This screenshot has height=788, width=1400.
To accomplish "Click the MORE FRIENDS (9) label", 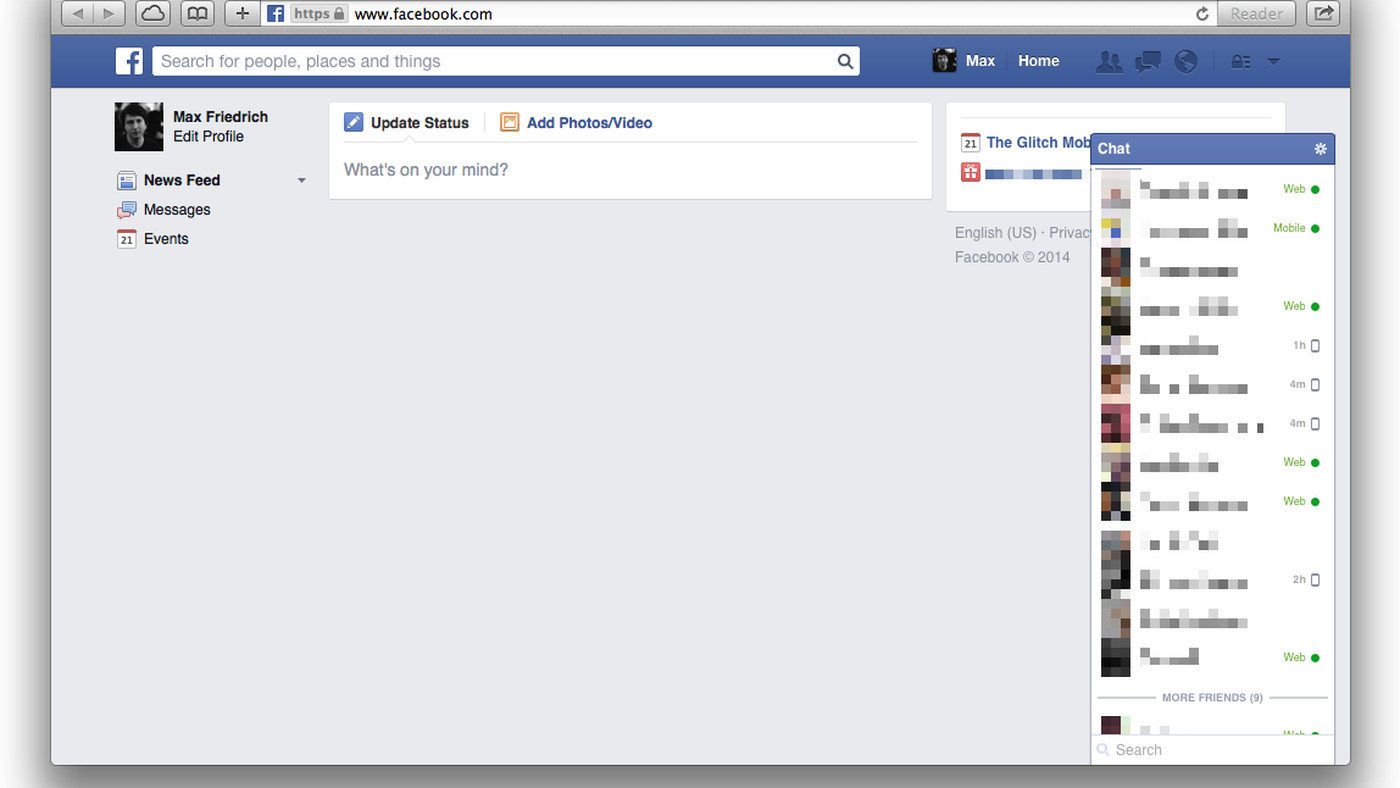I will (x=1212, y=698).
